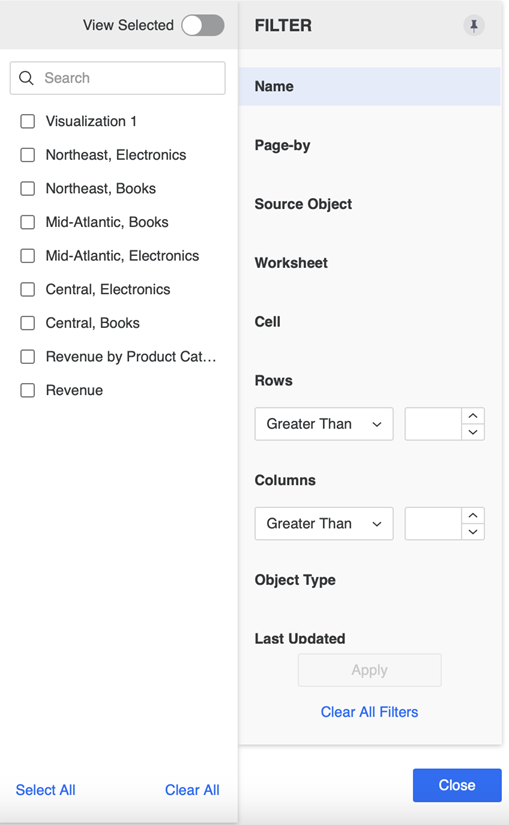This screenshot has height=825, width=509.
Task: Decrease the Rows value with down arrow
Action: (x=473, y=432)
